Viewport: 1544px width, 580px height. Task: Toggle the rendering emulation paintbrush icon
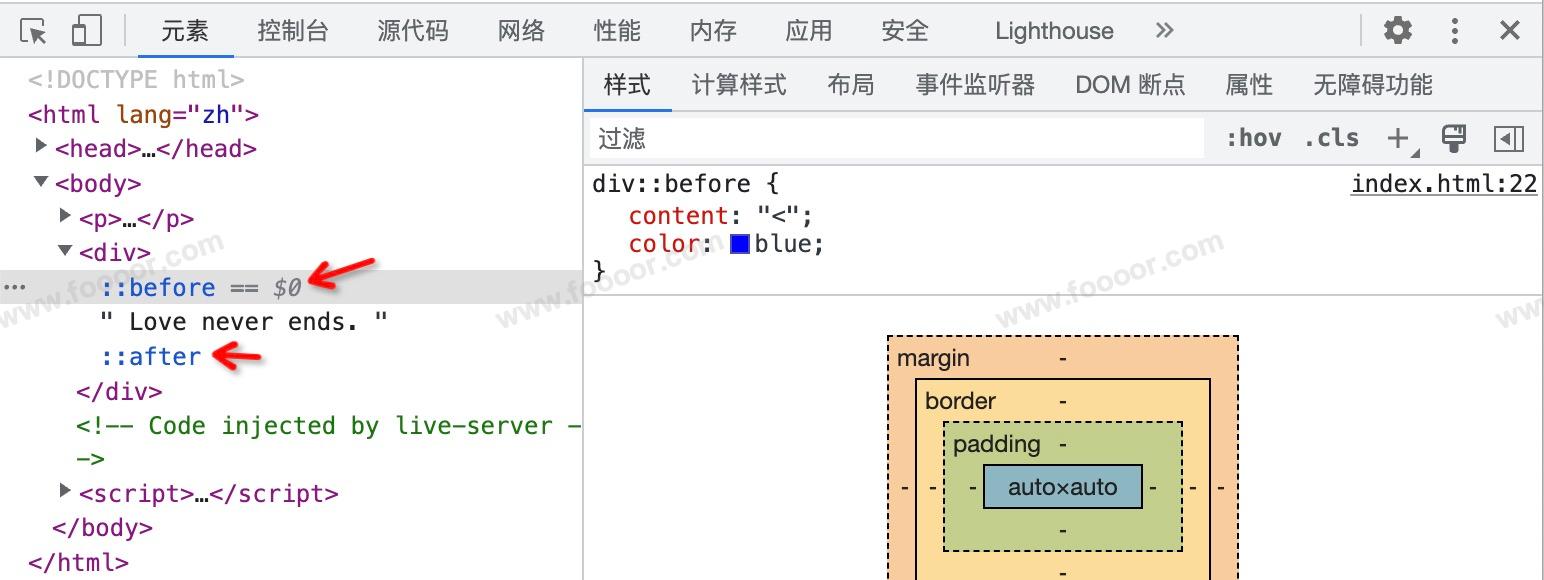[1454, 138]
